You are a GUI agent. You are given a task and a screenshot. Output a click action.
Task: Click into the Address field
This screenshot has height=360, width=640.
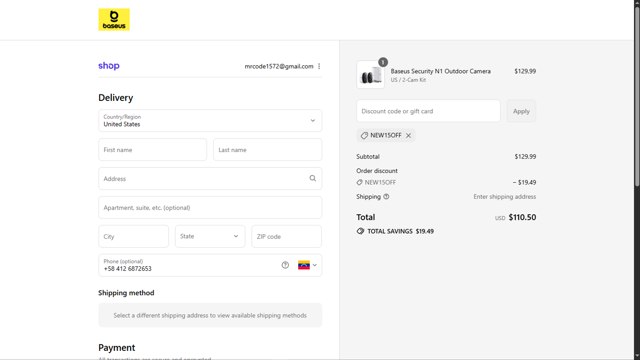[210, 178]
